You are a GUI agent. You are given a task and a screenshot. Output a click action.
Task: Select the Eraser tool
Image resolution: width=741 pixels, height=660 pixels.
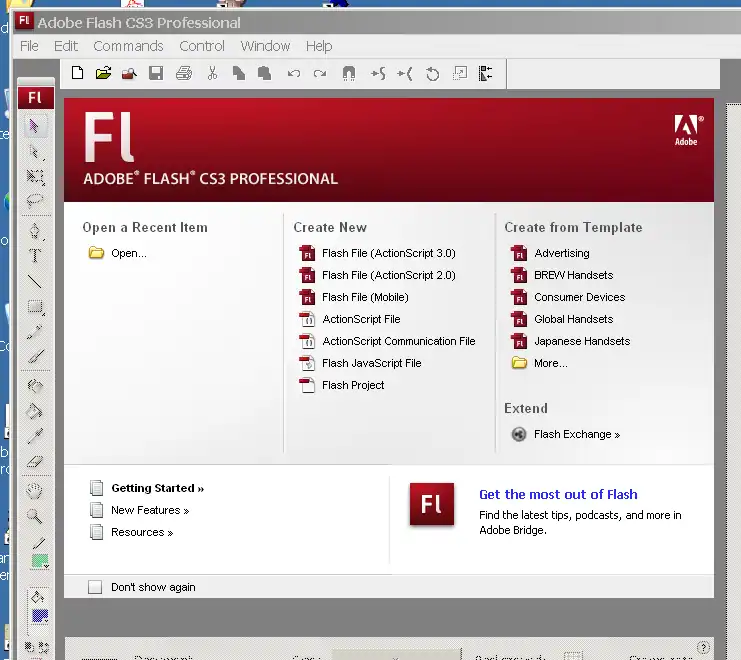tap(35, 462)
